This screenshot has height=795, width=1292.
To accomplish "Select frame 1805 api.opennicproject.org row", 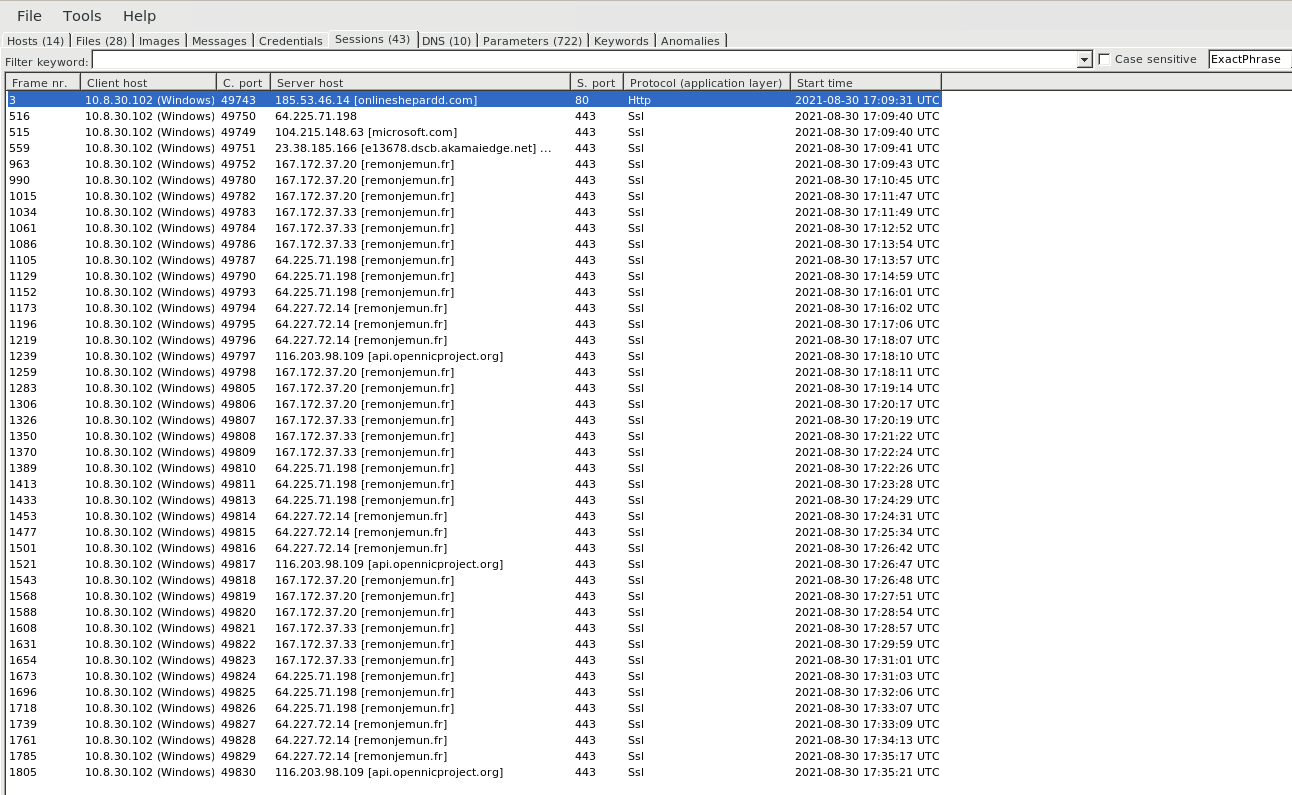I will 473,772.
